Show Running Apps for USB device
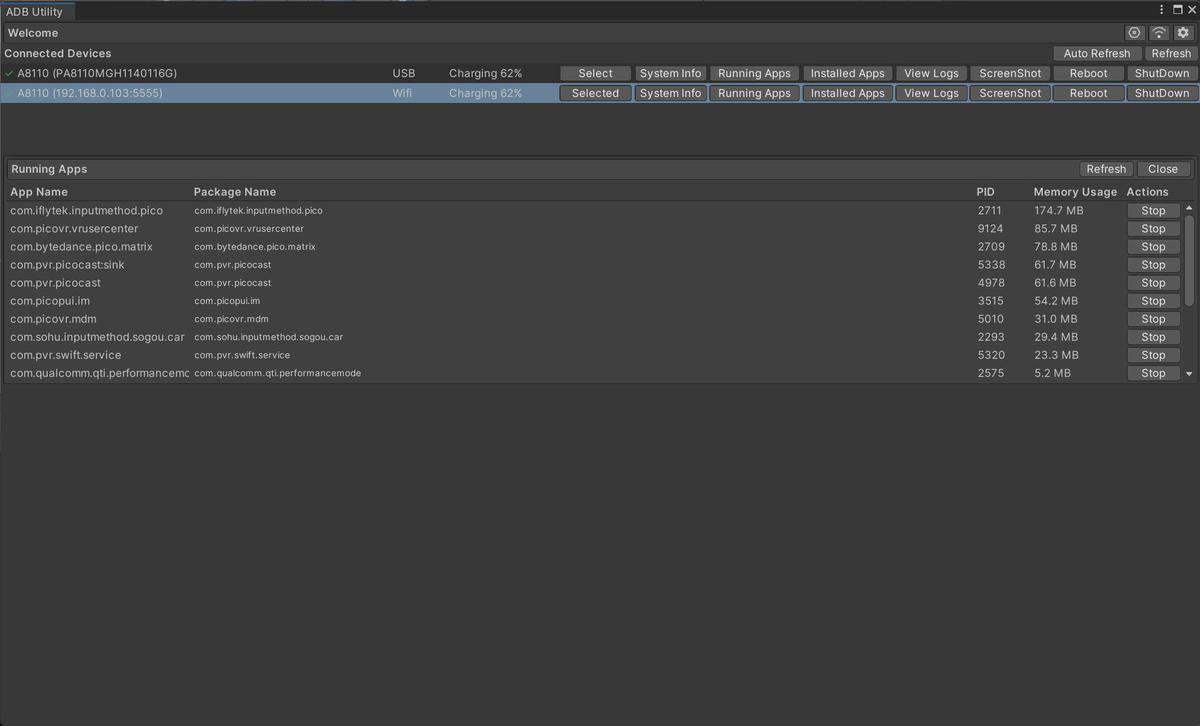The height and width of the screenshot is (726, 1200). point(754,73)
